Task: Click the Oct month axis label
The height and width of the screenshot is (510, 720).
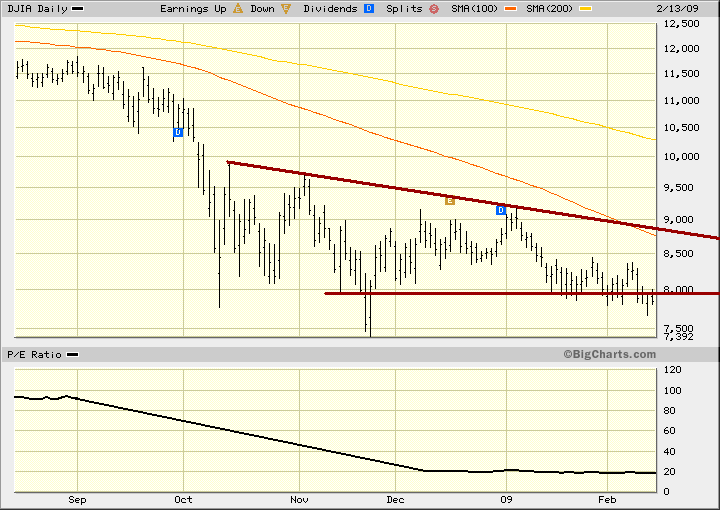Action: pyautogui.click(x=183, y=500)
